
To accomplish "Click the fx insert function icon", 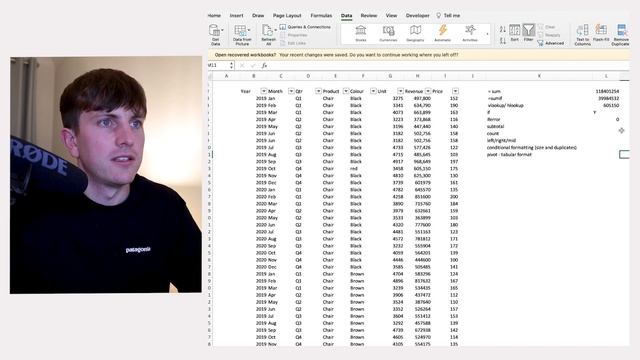I will (x=264, y=65).
